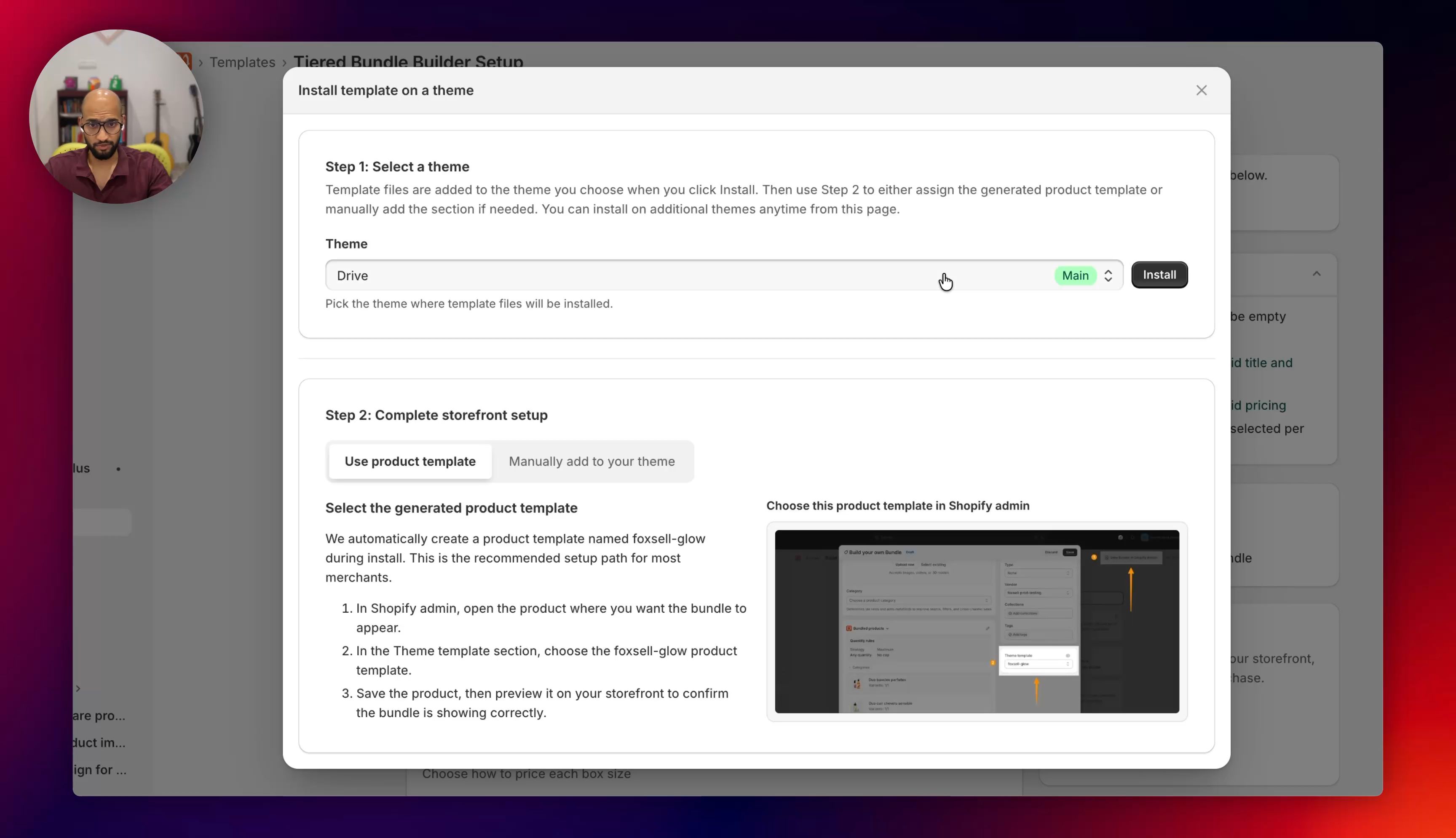Screen dimensions: 1456x838
Task: Click the green Main badge
Action: tap(1075, 276)
